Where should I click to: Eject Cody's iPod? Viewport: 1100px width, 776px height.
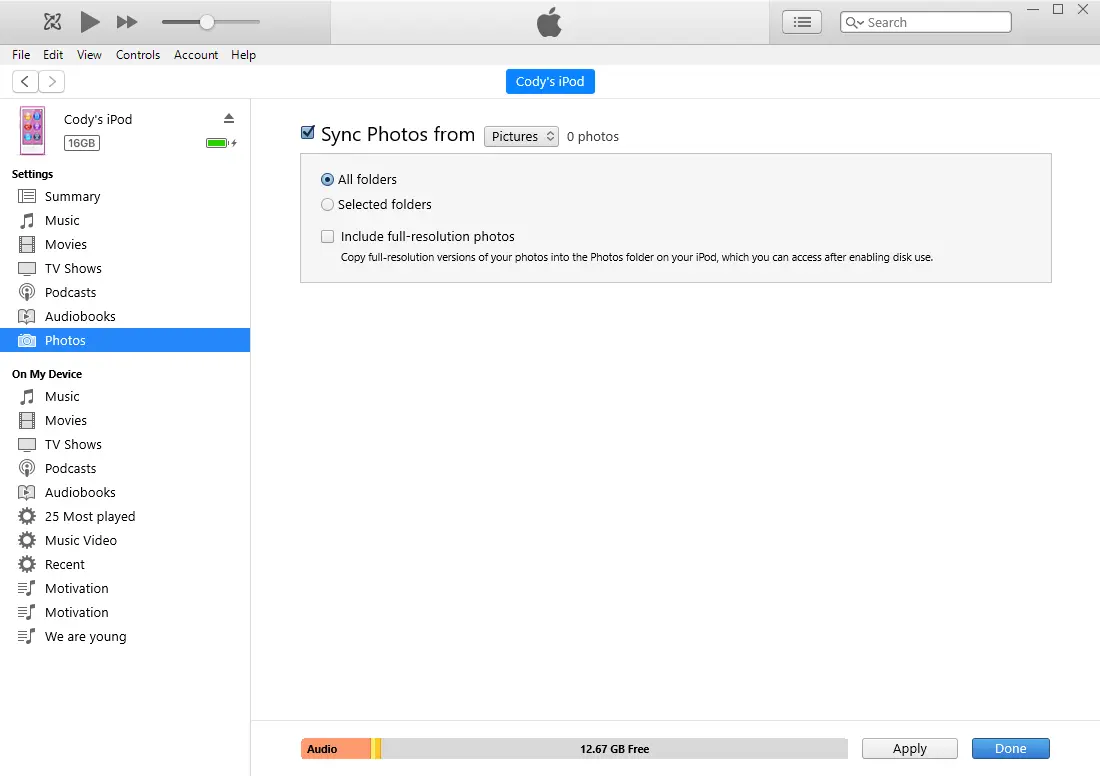229,118
